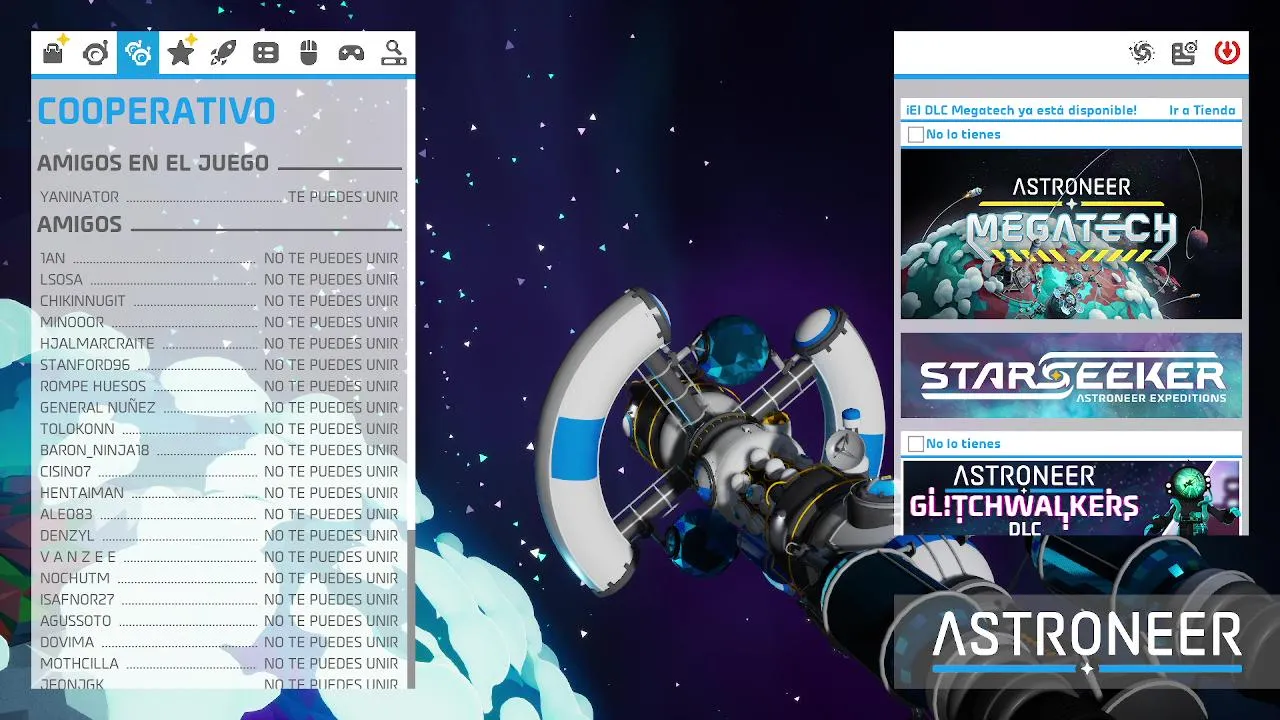Click the server settings icon
This screenshot has height=720, width=1280.
coord(1184,53)
